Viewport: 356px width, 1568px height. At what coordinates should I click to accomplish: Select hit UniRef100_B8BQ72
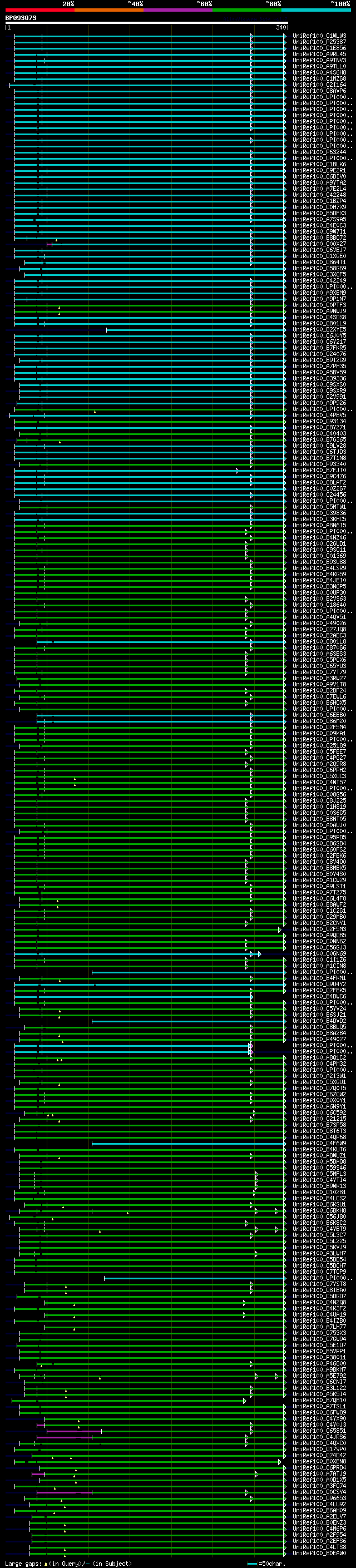pos(319,238)
